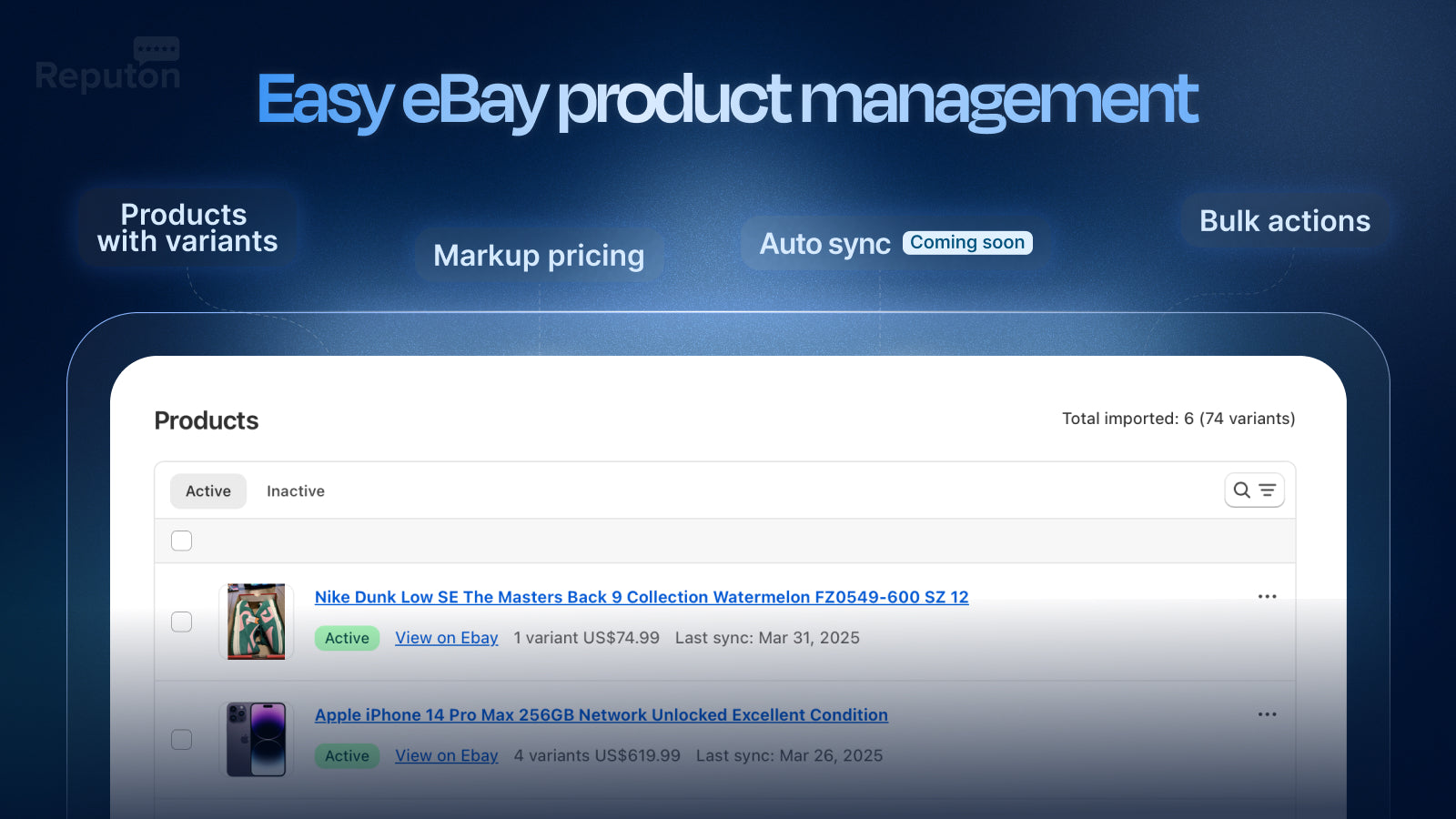Click the Markup pricing chip
This screenshot has width=1456, height=819.
(x=539, y=256)
